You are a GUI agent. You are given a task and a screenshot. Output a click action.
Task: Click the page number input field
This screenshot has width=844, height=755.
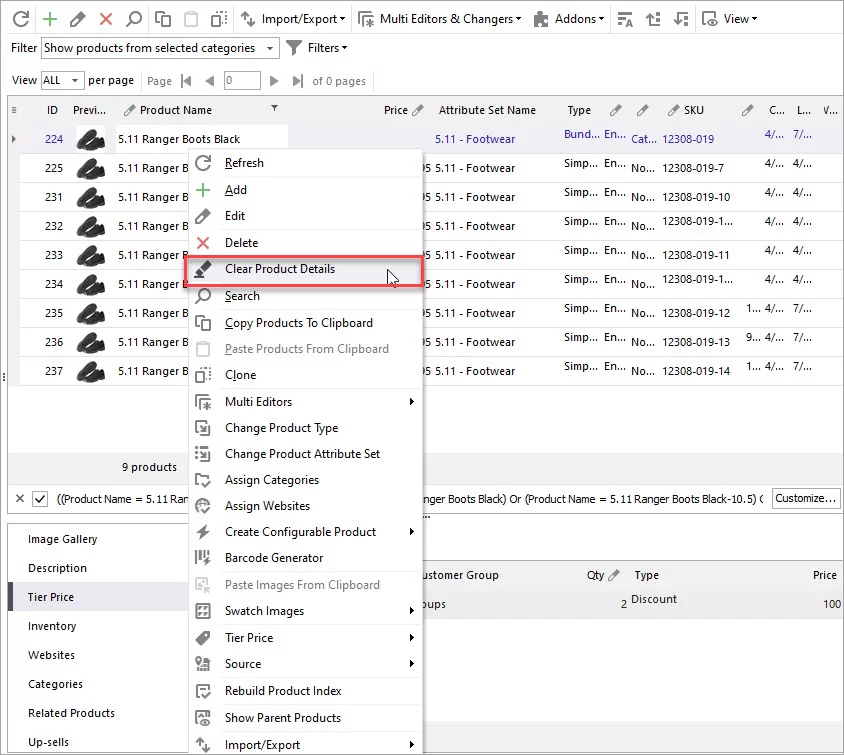point(242,81)
